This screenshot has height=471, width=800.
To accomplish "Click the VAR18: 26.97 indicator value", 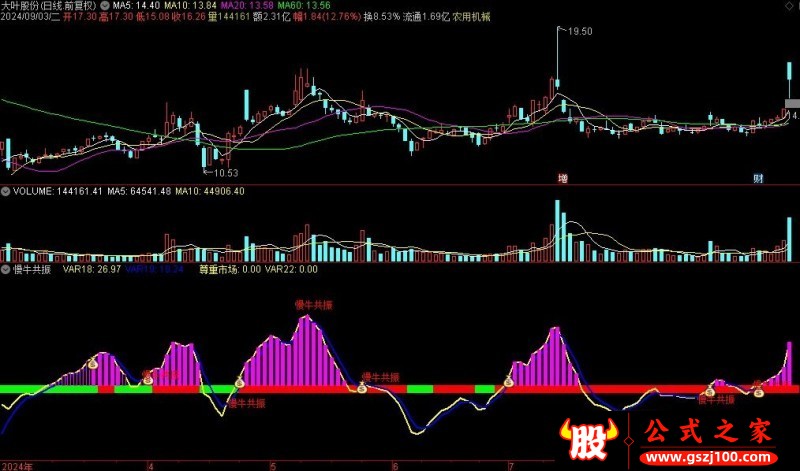I will pos(92,269).
